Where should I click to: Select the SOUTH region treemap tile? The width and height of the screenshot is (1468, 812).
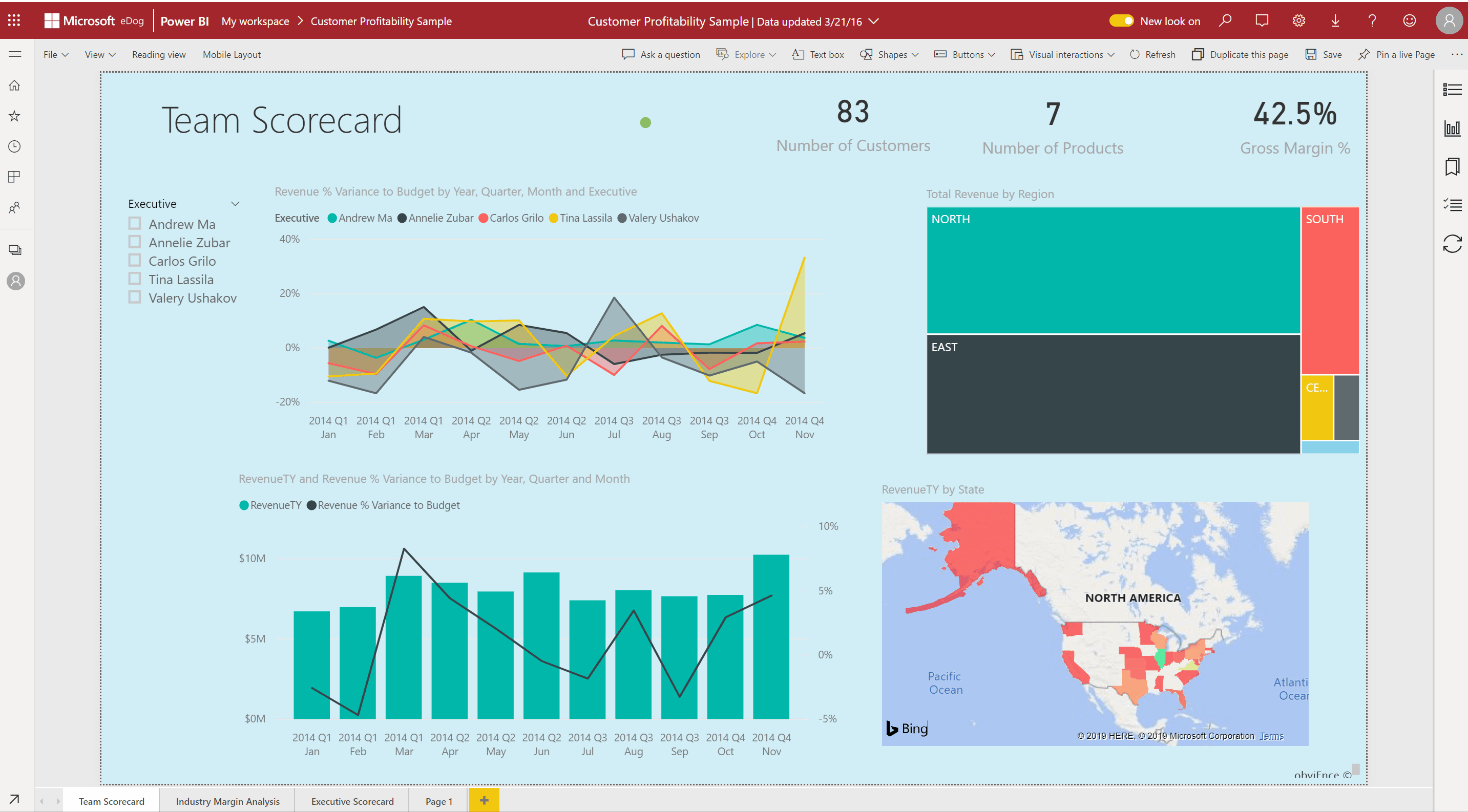point(1330,290)
